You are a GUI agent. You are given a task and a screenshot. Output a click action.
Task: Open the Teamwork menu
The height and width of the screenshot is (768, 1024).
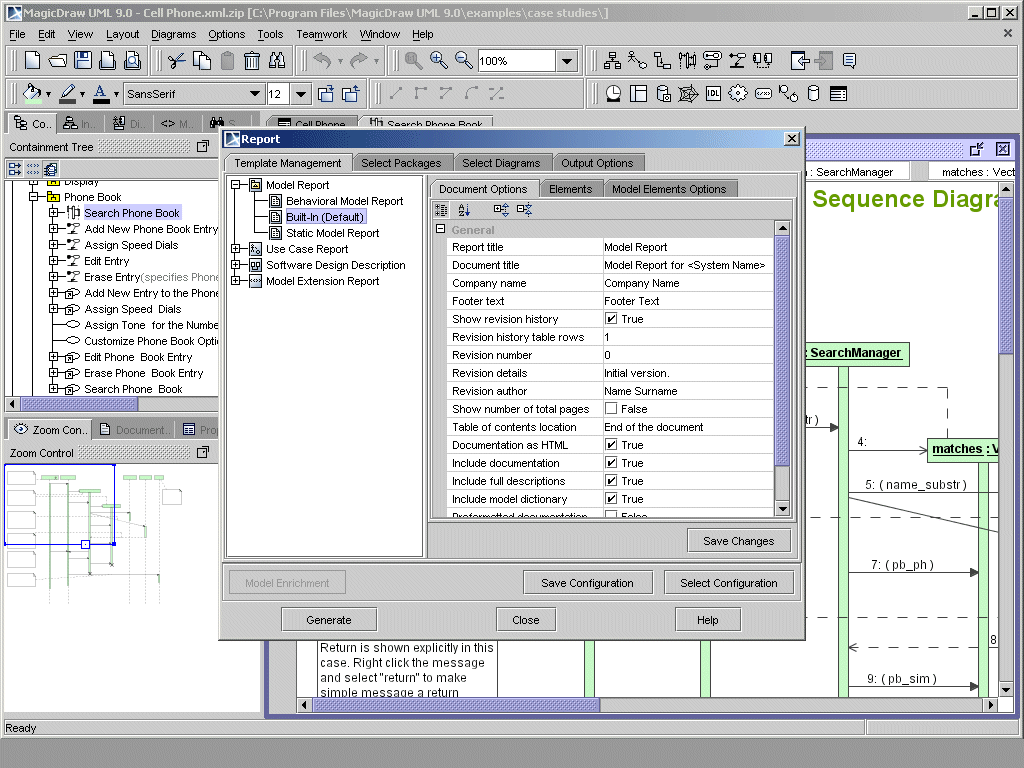322,35
